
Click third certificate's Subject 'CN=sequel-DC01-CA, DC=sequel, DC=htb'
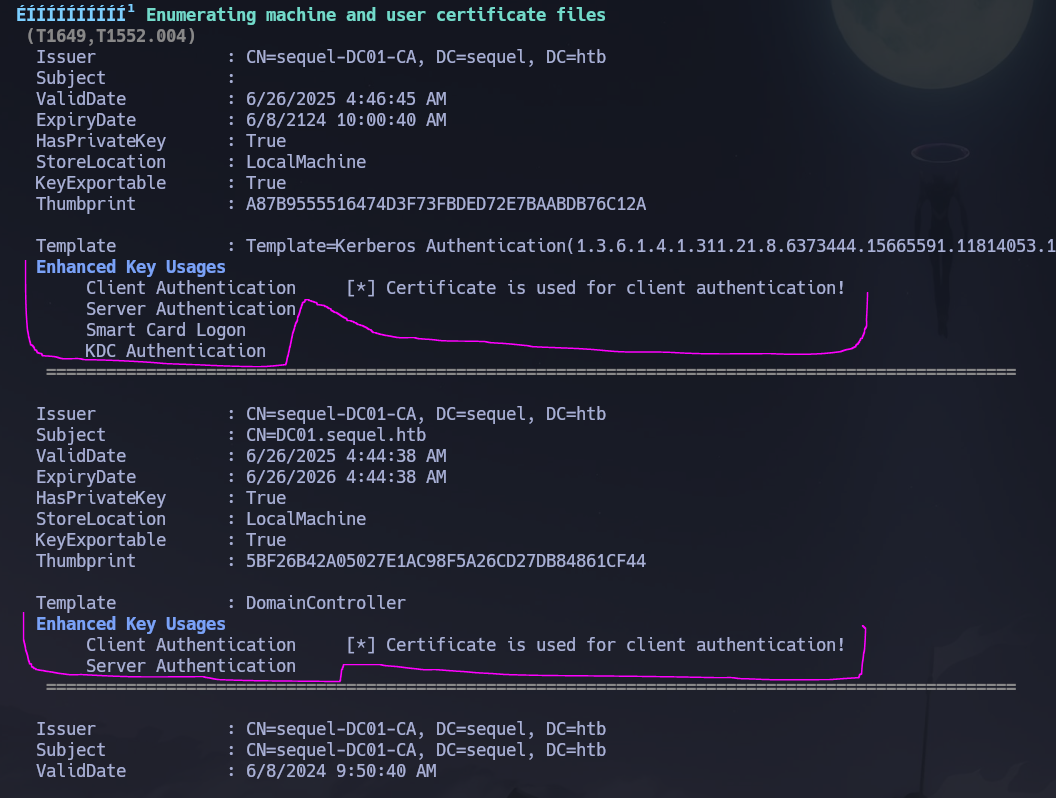(426, 750)
